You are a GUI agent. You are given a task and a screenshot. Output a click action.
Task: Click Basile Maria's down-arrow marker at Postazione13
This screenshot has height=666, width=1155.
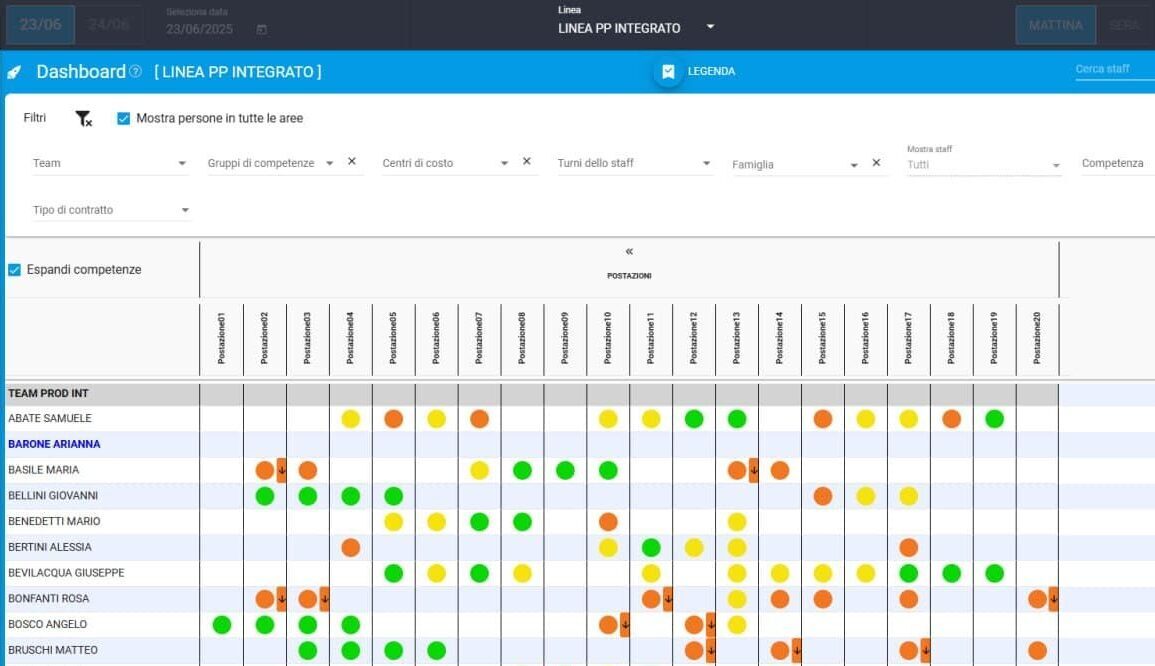[754, 470]
